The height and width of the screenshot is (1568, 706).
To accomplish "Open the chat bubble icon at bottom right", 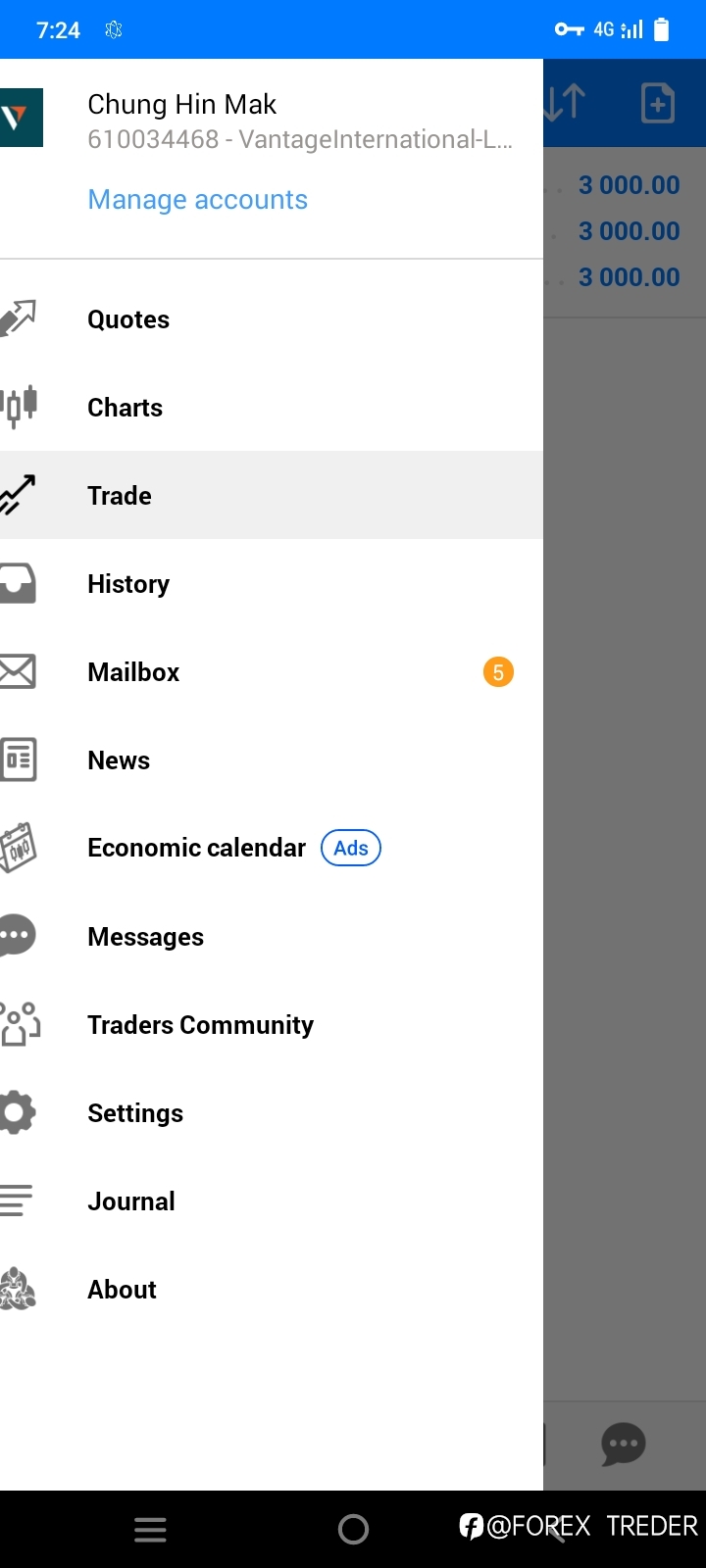I will [624, 1444].
